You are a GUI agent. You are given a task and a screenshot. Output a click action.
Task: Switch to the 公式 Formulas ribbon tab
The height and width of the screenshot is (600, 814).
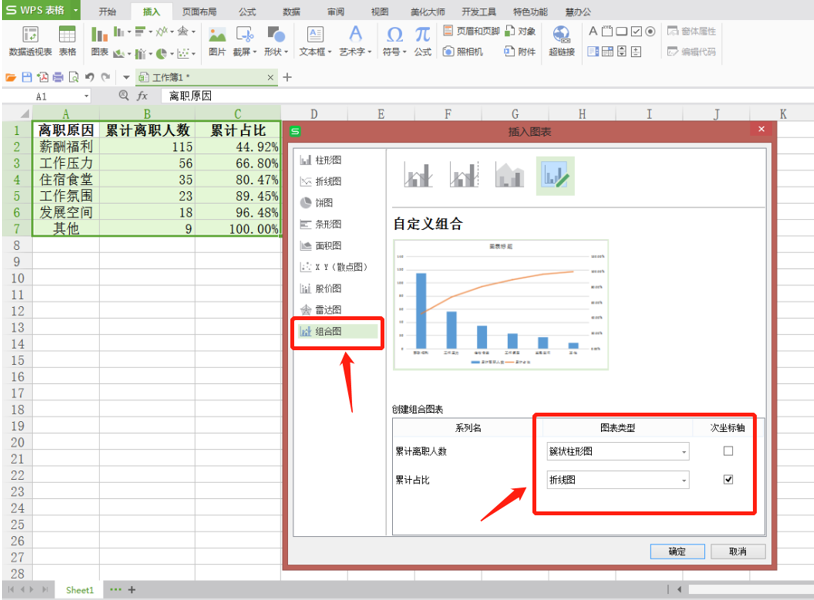point(247,11)
